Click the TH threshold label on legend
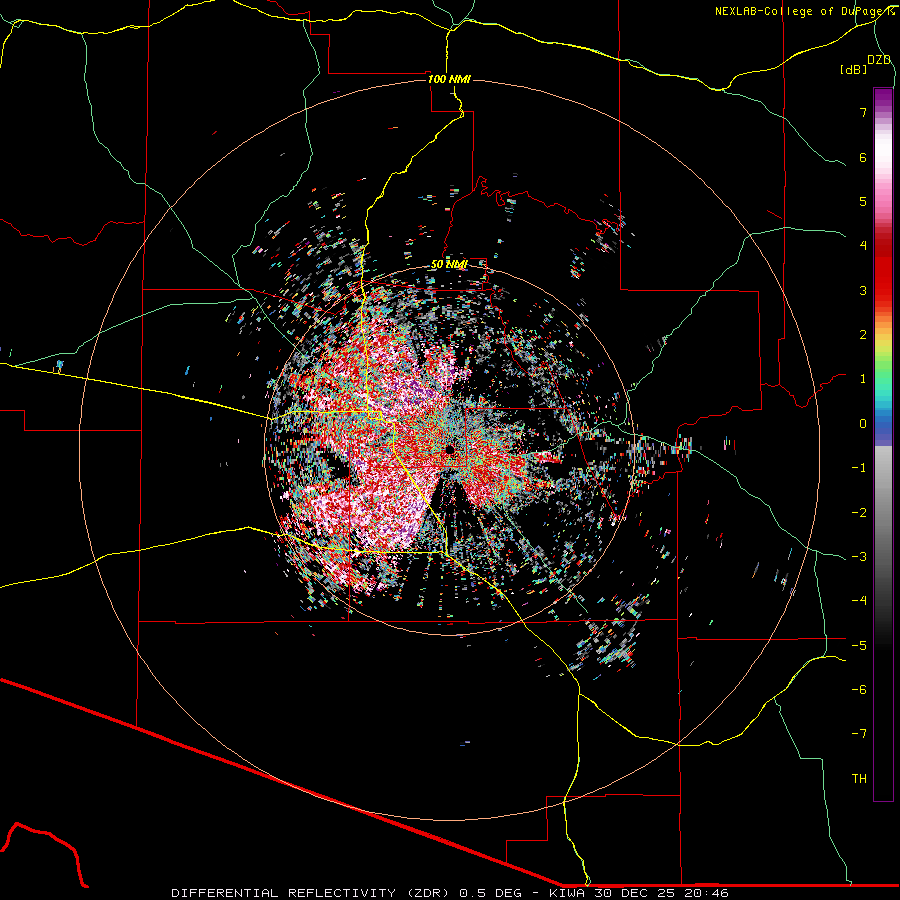This screenshot has height=900, width=900. click(x=859, y=779)
